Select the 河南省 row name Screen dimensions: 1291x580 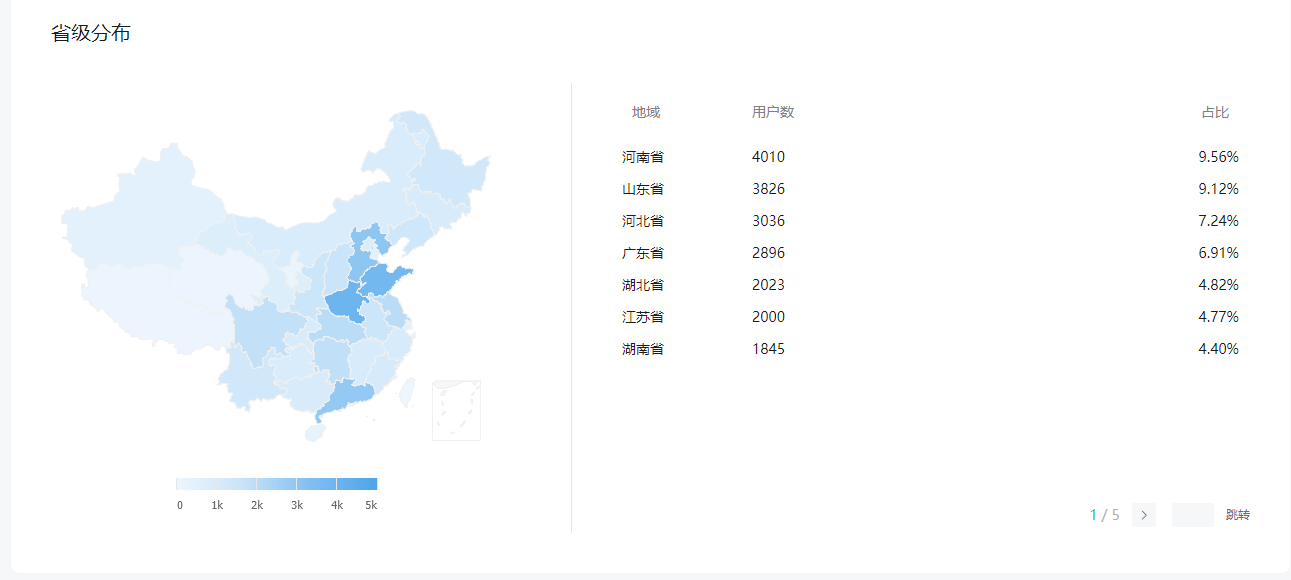click(643, 157)
